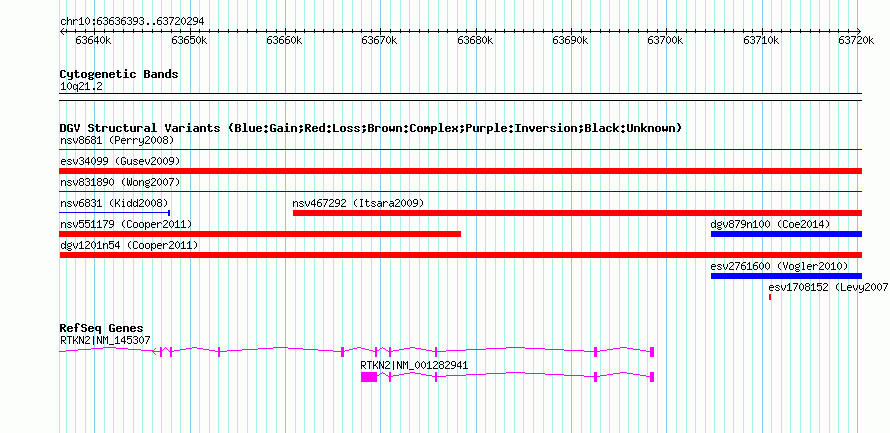
Task: Select the DGV Structural Variants track title
Action: (x=371, y=128)
